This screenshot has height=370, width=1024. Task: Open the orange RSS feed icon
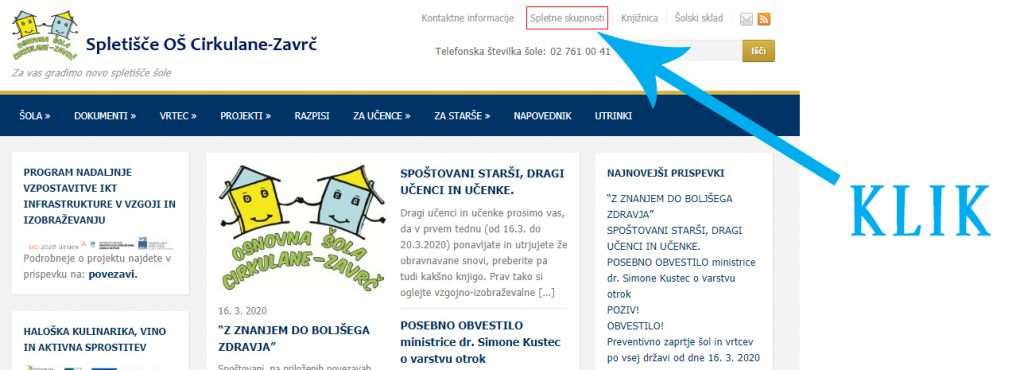[x=763, y=19]
